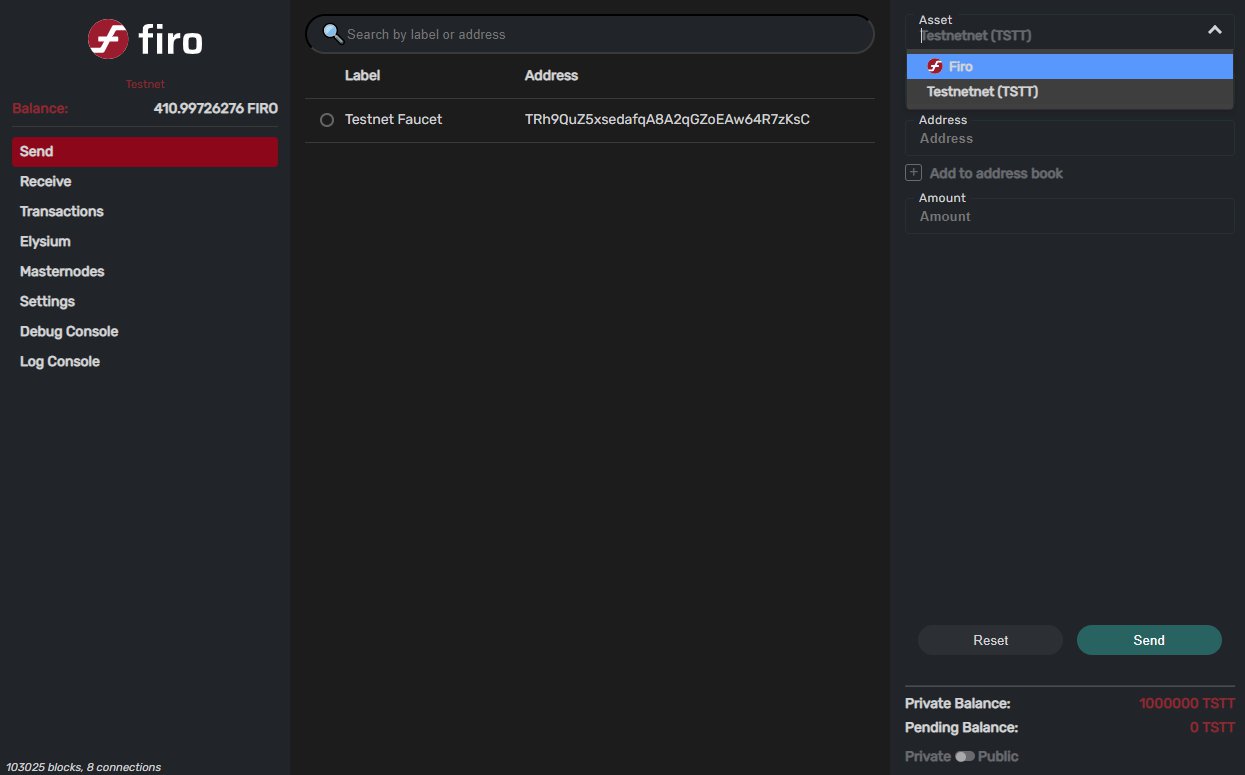This screenshot has height=775, width=1245.
Task: Click the Pending Balance: label
Action: click(x=961, y=728)
